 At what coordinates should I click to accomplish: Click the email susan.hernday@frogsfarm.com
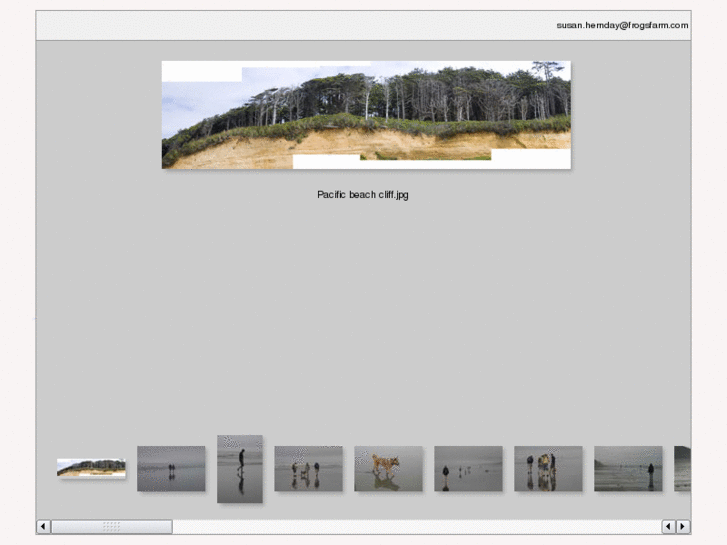(622, 26)
